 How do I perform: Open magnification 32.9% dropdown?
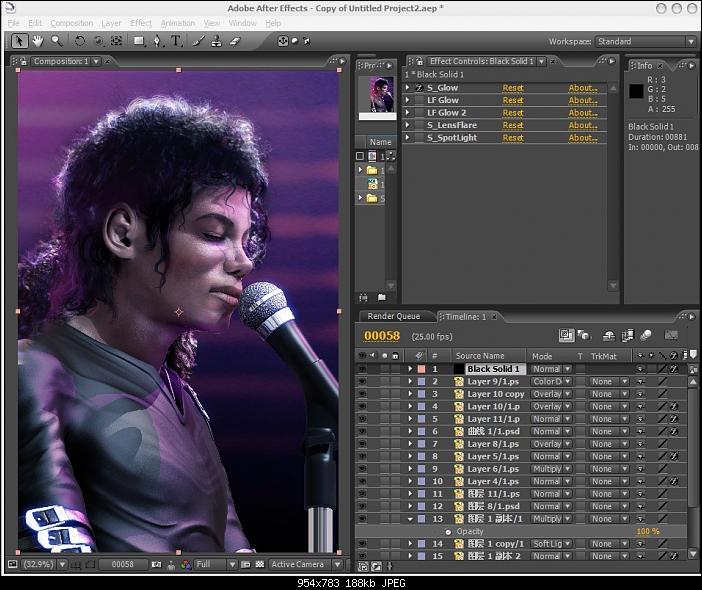tap(43, 564)
